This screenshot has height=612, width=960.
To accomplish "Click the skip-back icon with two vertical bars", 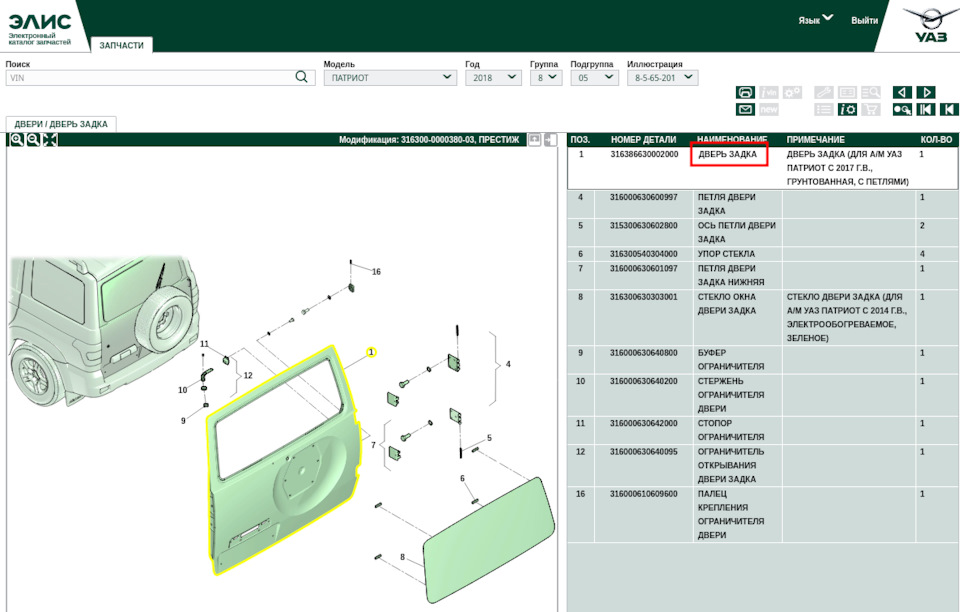I will click(926, 110).
